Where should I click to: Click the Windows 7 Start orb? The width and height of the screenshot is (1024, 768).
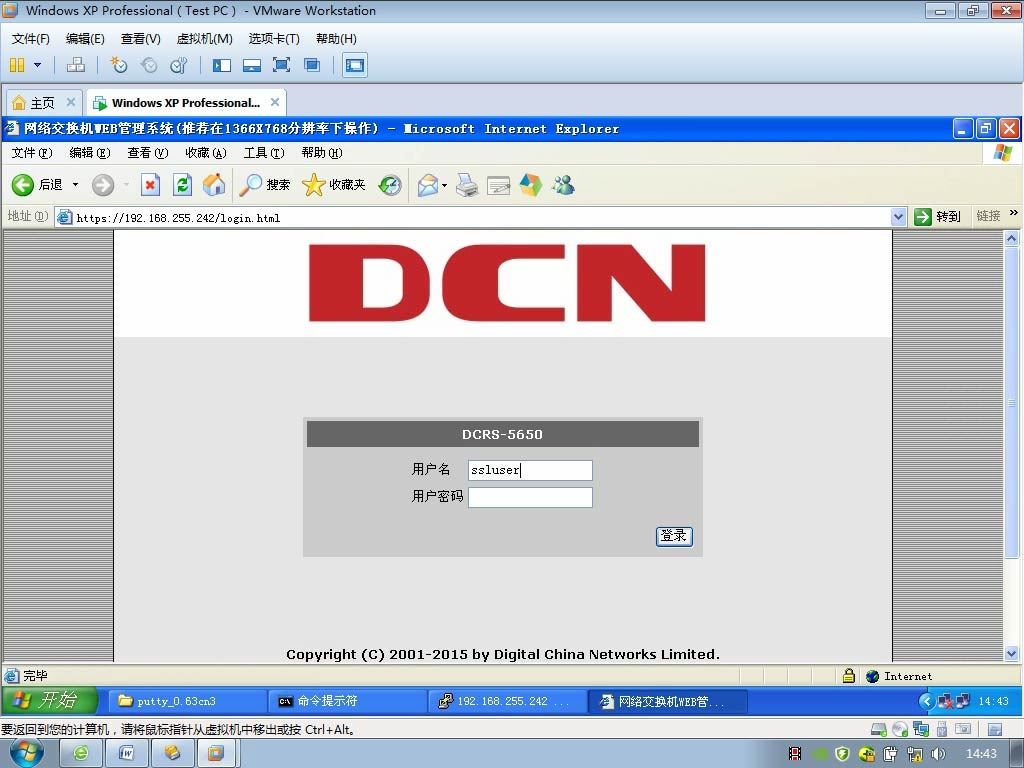coord(25,754)
